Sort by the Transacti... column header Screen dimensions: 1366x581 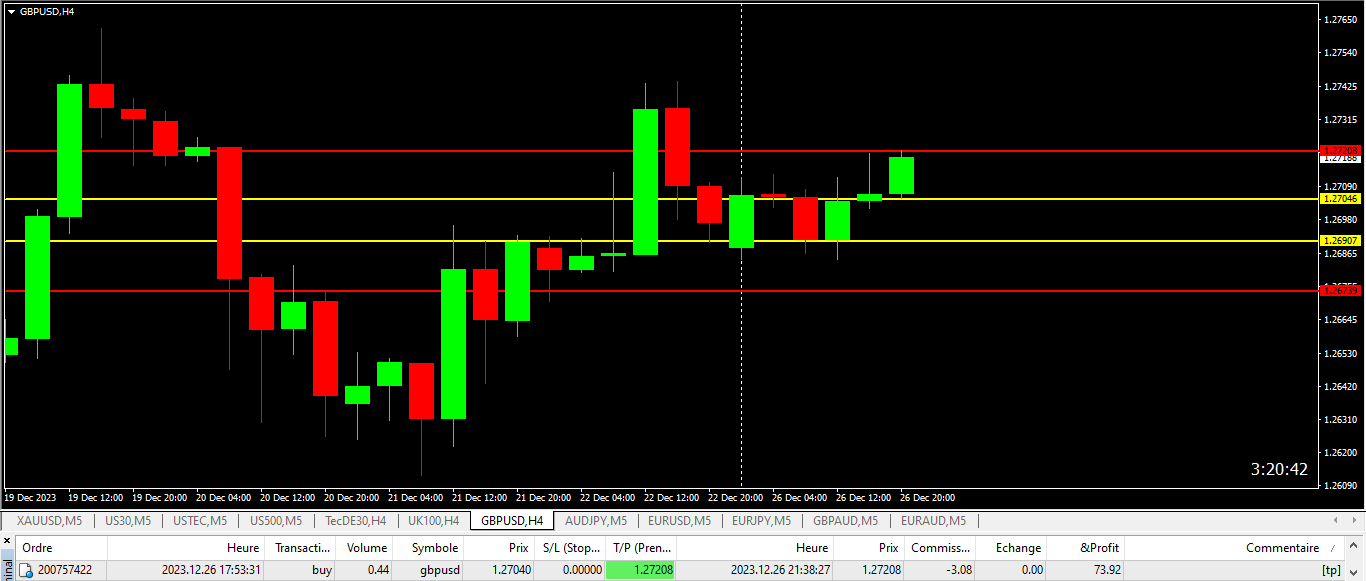pos(301,548)
